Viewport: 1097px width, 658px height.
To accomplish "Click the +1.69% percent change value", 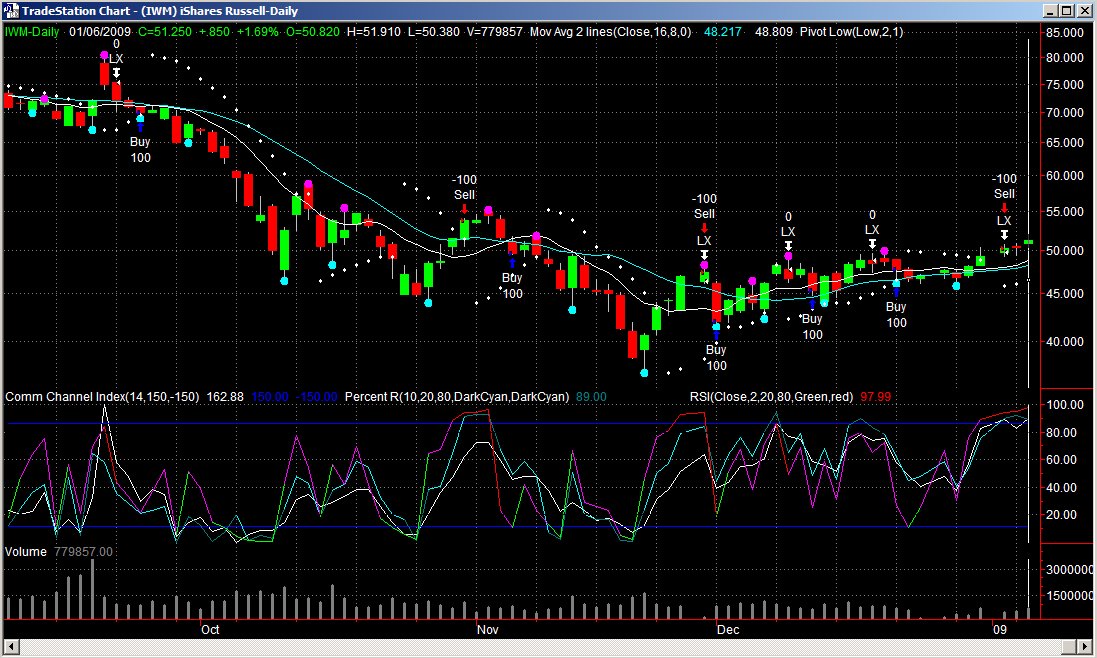I will pyautogui.click(x=257, y=32).
